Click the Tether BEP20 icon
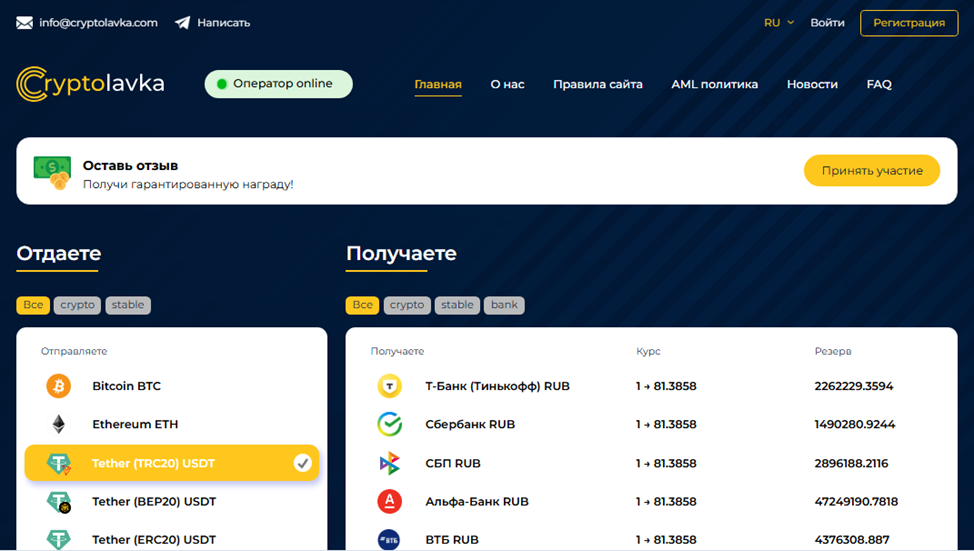Image resolution: width=974 pixels, height=551 pixels. point(59,502)
